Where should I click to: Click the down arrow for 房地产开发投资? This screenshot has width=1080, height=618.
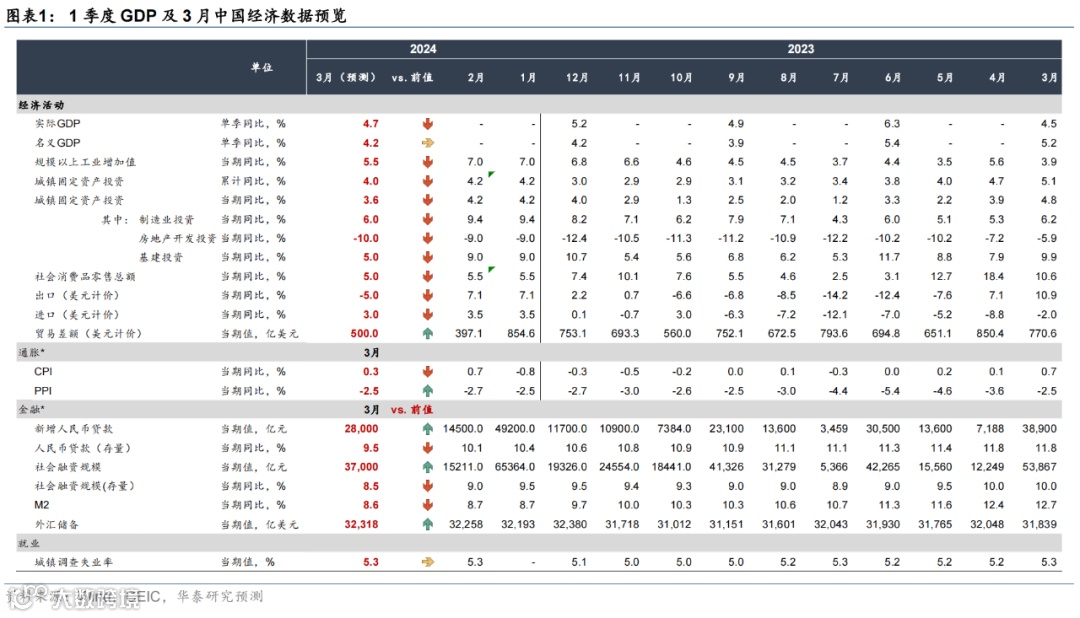click(428, 238)
